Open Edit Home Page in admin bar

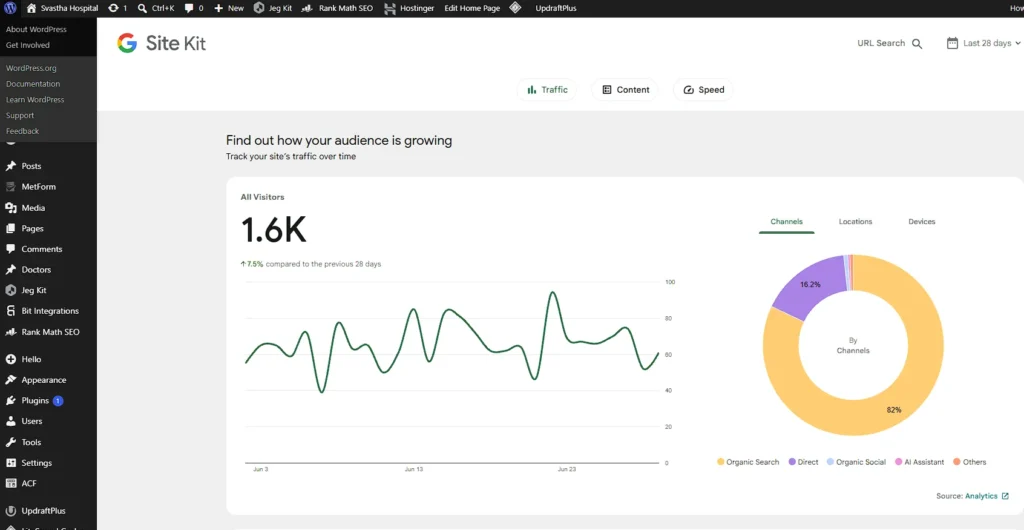pos(472,8)
